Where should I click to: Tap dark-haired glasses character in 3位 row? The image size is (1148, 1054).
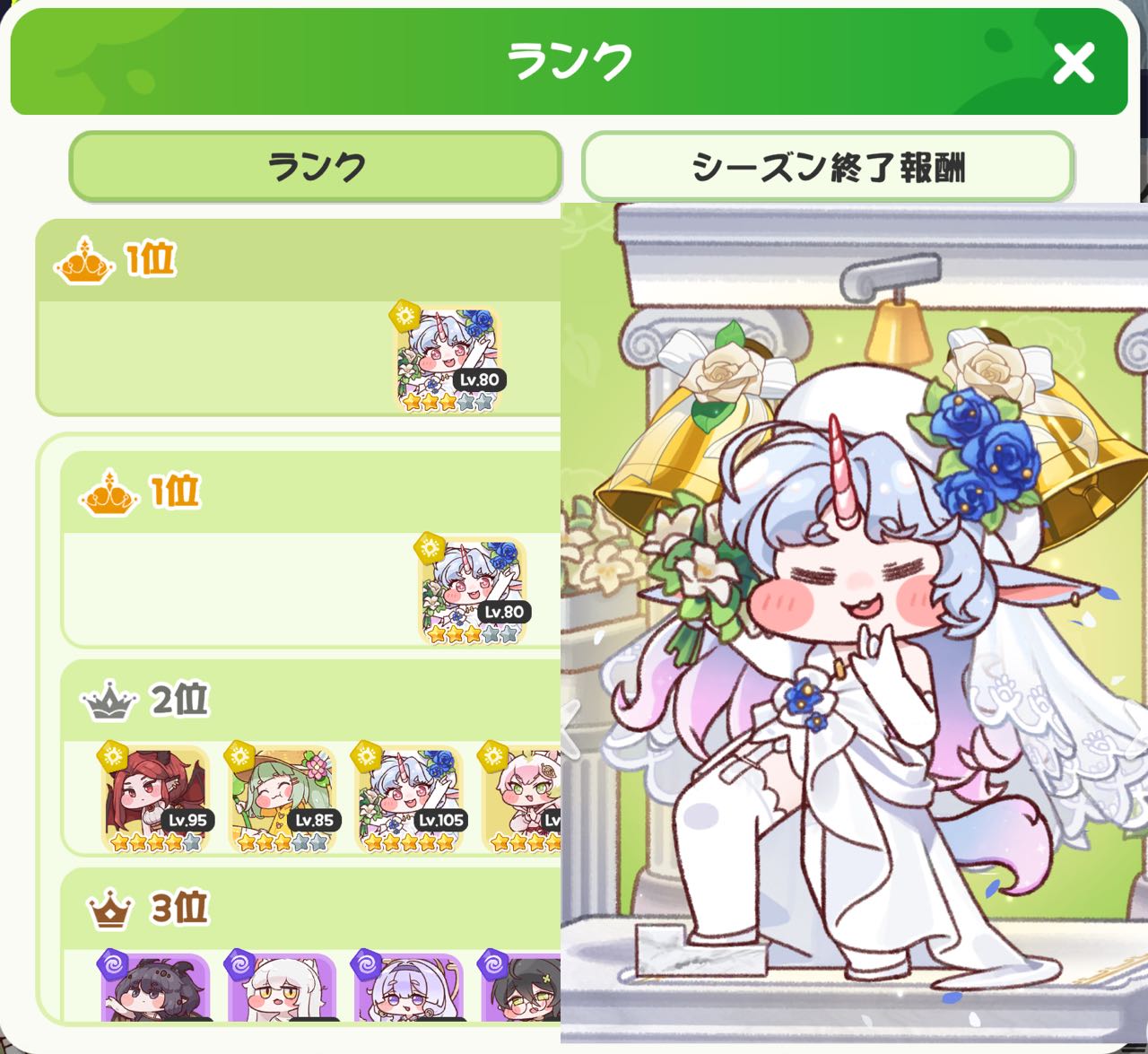520,985
